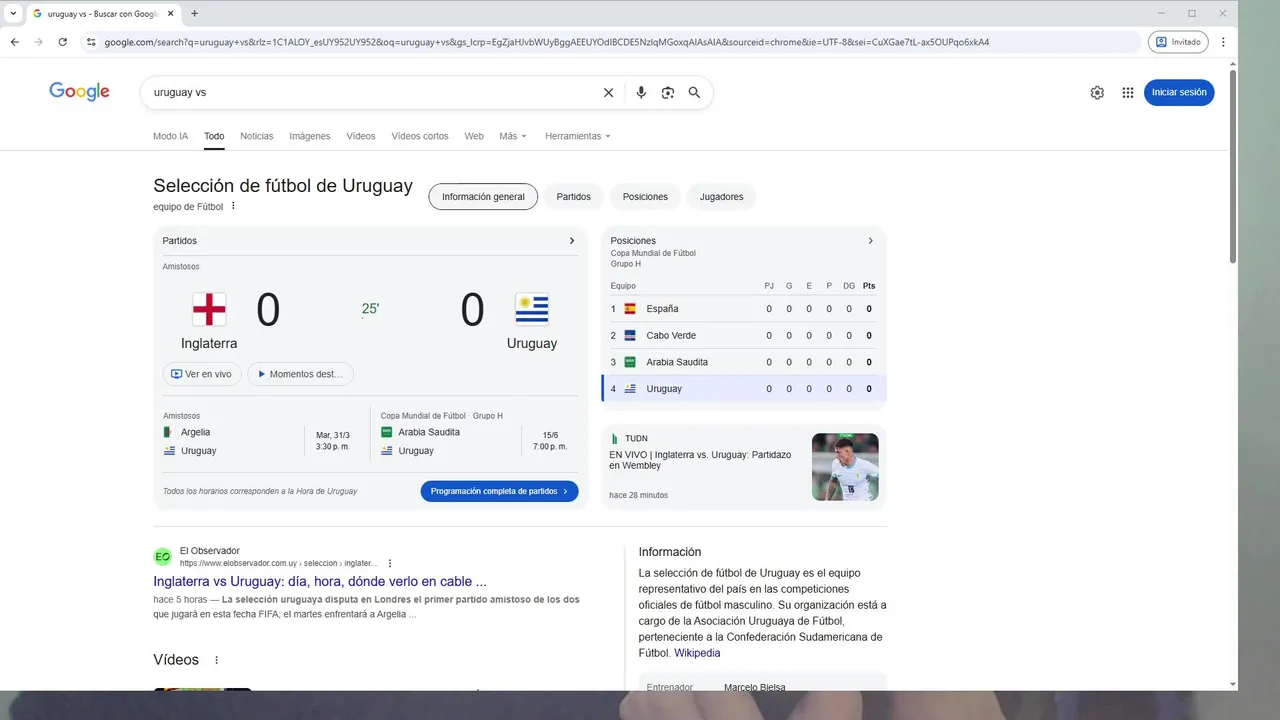The image size is (1280, 720).
Task: Select the Jugadores chip
Action: (x=721, y=197)
